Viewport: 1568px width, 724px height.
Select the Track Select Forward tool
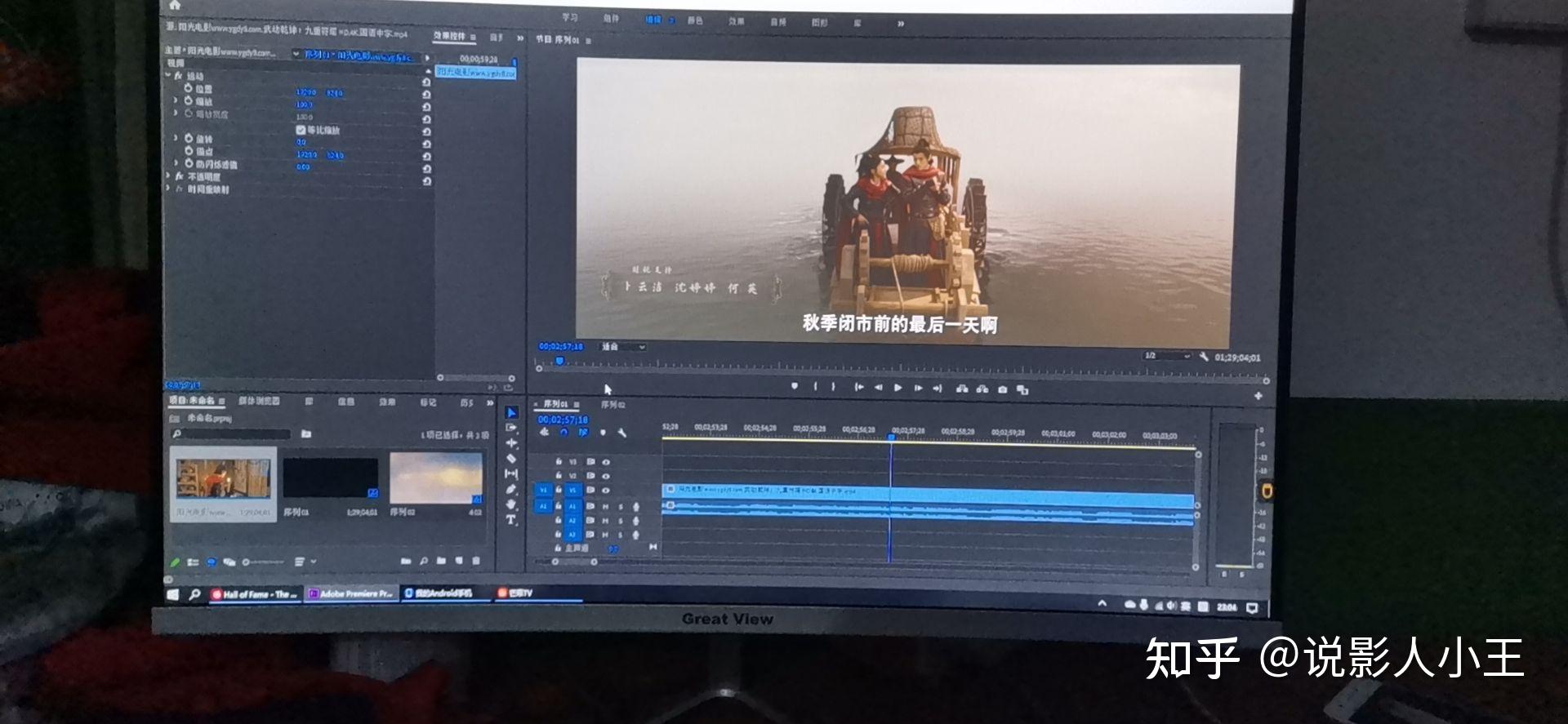coord(511,428)
